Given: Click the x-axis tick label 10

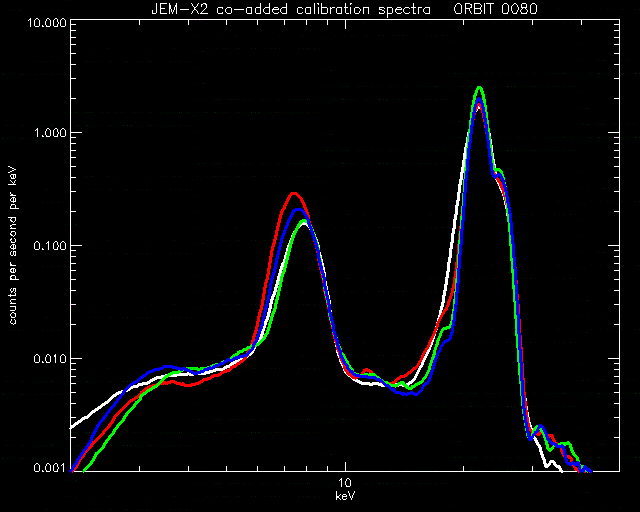Looking at the screenshot, I should [345, 483].
